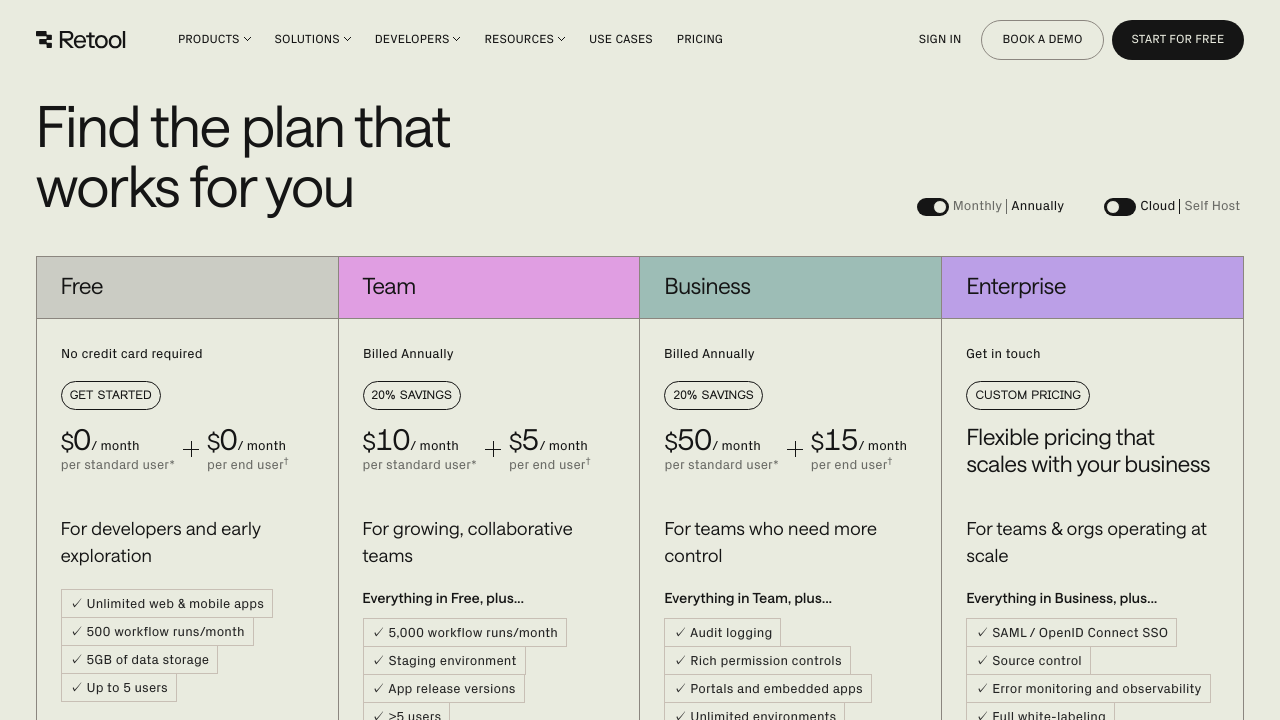The image size is (1280, 720).
Task: Click checkmark next to 5GB of data storage
Action: tap(76, 660)
